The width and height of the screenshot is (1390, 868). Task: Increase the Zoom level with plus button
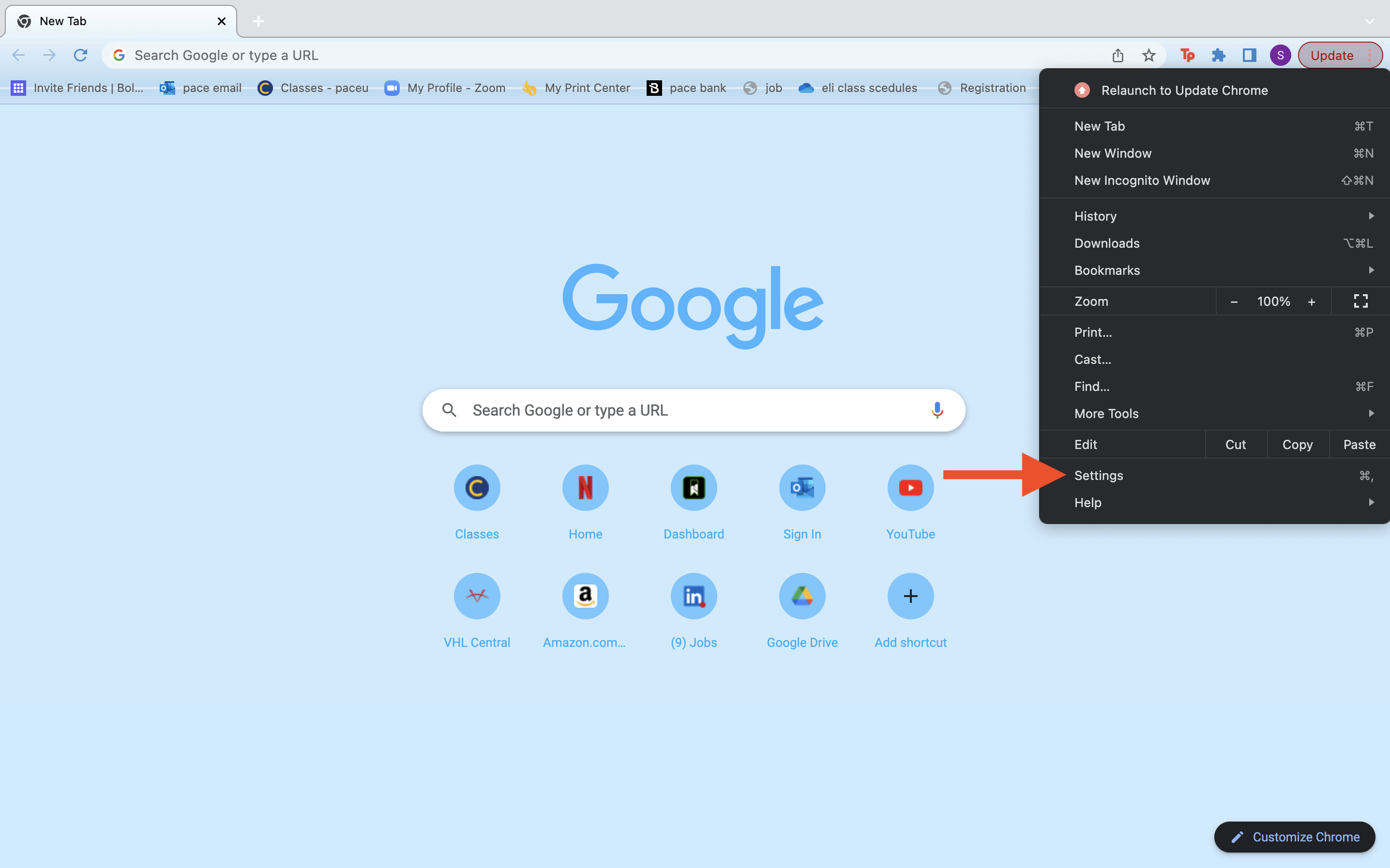pos(1311,301)
